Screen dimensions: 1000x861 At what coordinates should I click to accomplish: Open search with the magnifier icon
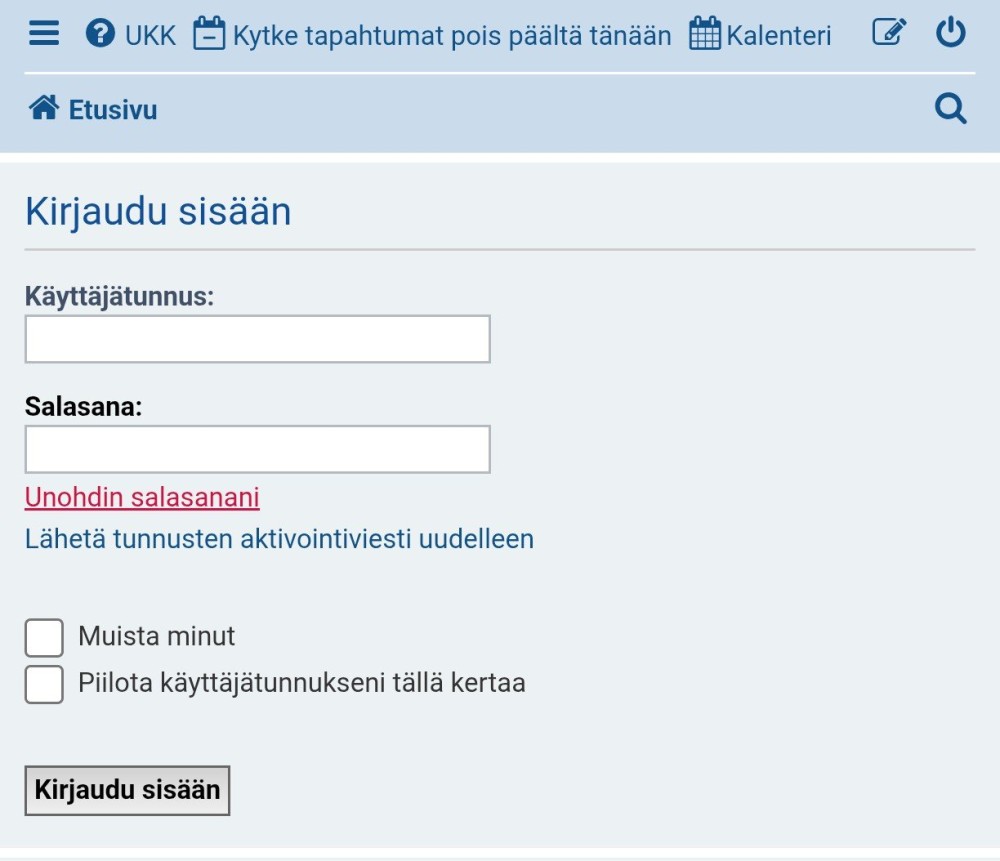tap(951, 108)
